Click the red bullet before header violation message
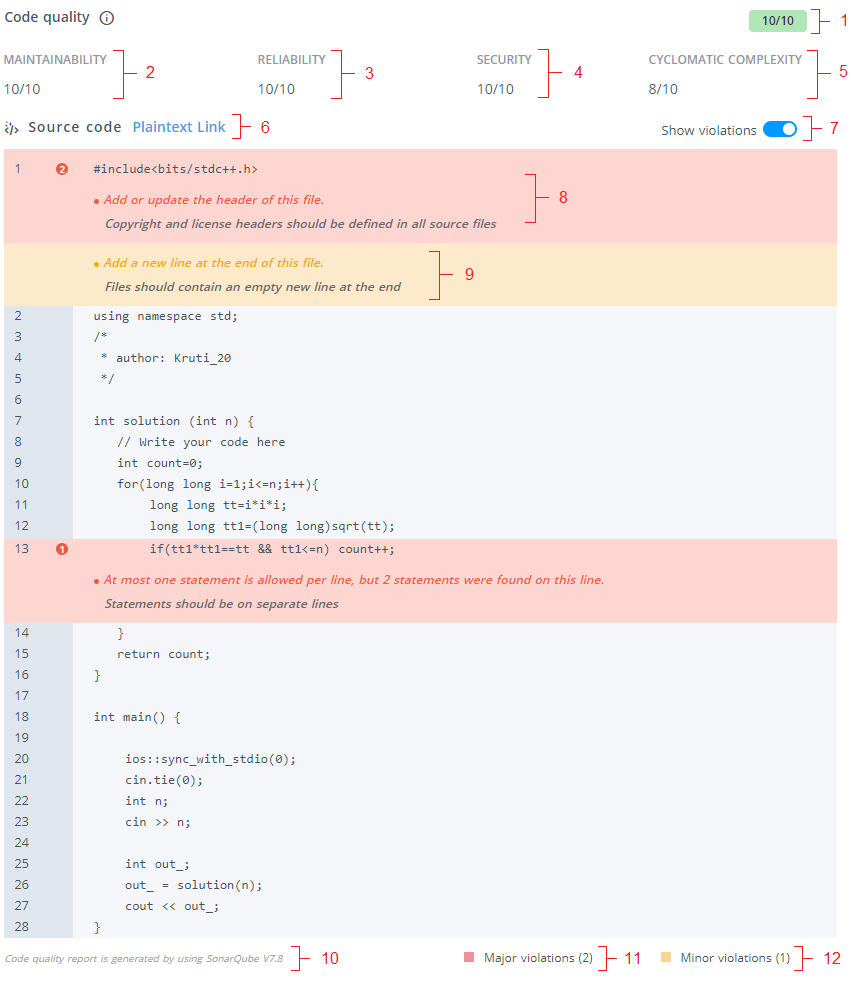This screenshot has height=985, width=851. coord(96,201)
